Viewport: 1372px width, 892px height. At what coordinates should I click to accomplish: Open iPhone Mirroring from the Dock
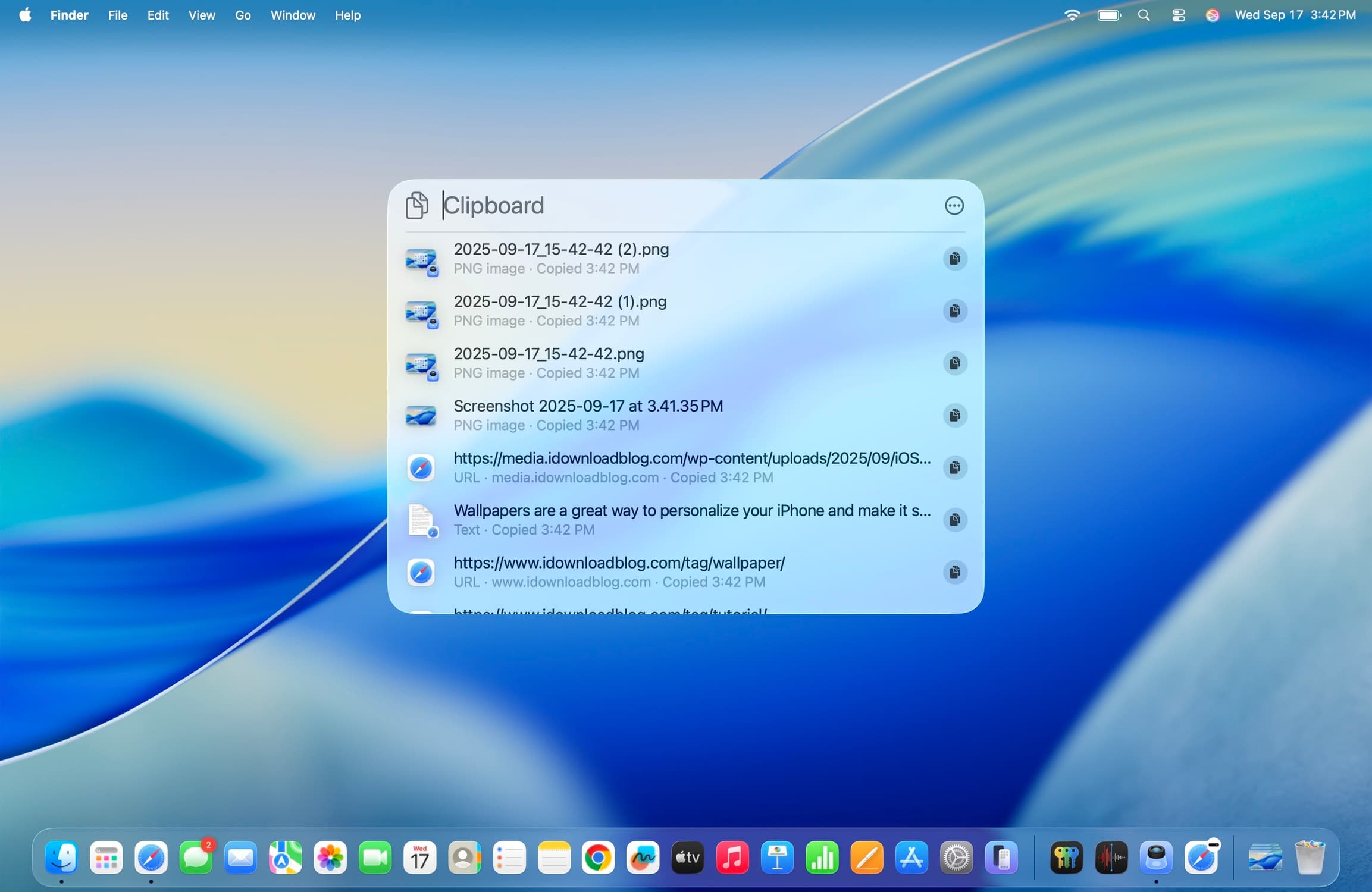(x=1001, y=857)
